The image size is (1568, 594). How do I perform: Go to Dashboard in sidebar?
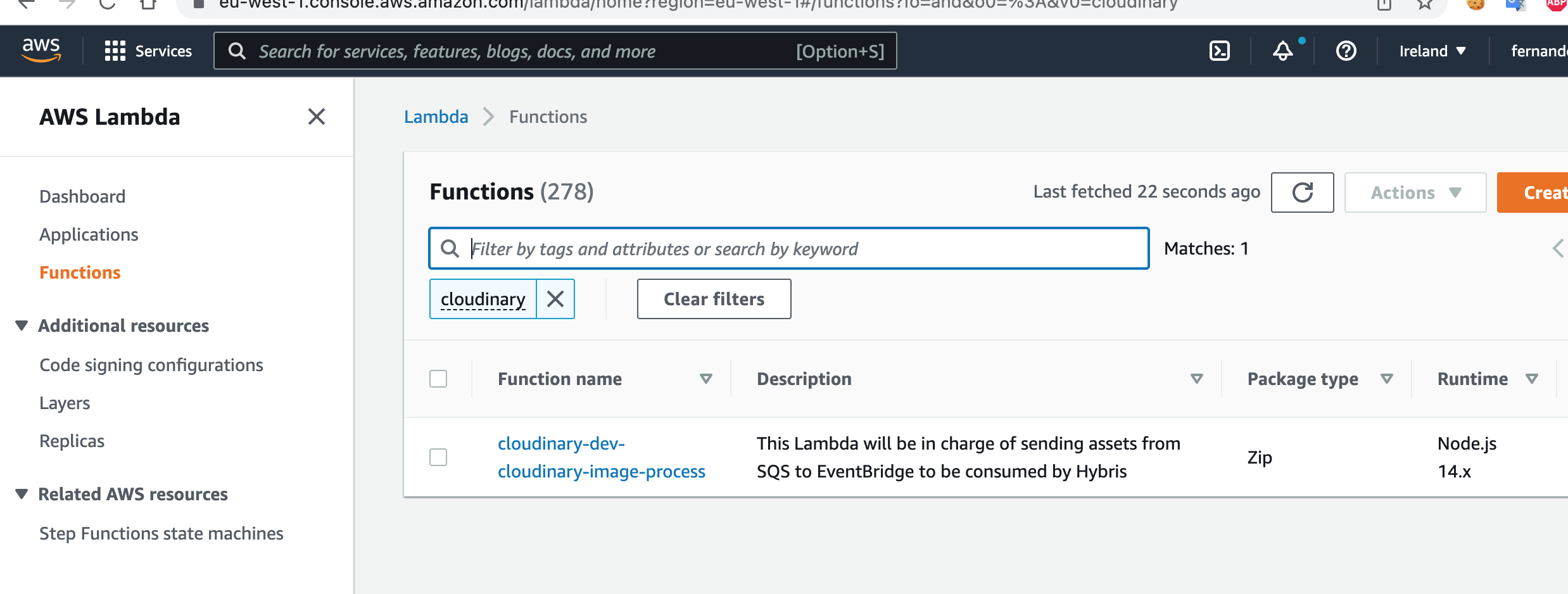[x=82, y=196]
